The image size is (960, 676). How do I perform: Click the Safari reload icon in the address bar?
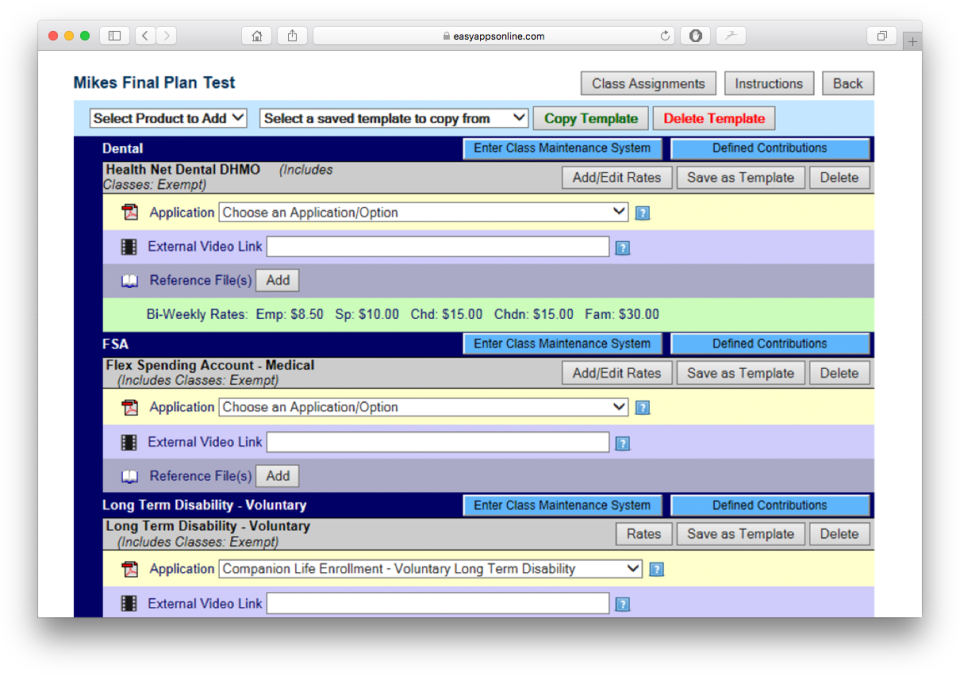(663, 35)
